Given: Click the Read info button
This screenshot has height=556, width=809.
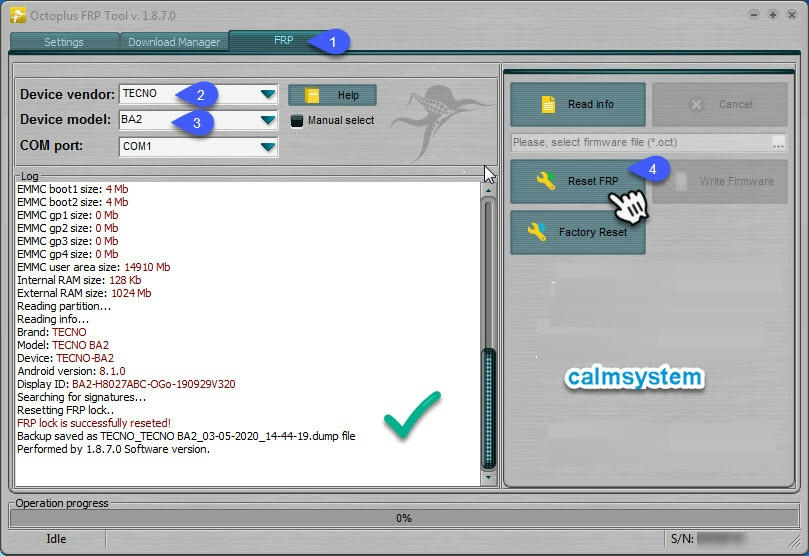Looking at the screenshot, I should (x=577, y=104).
